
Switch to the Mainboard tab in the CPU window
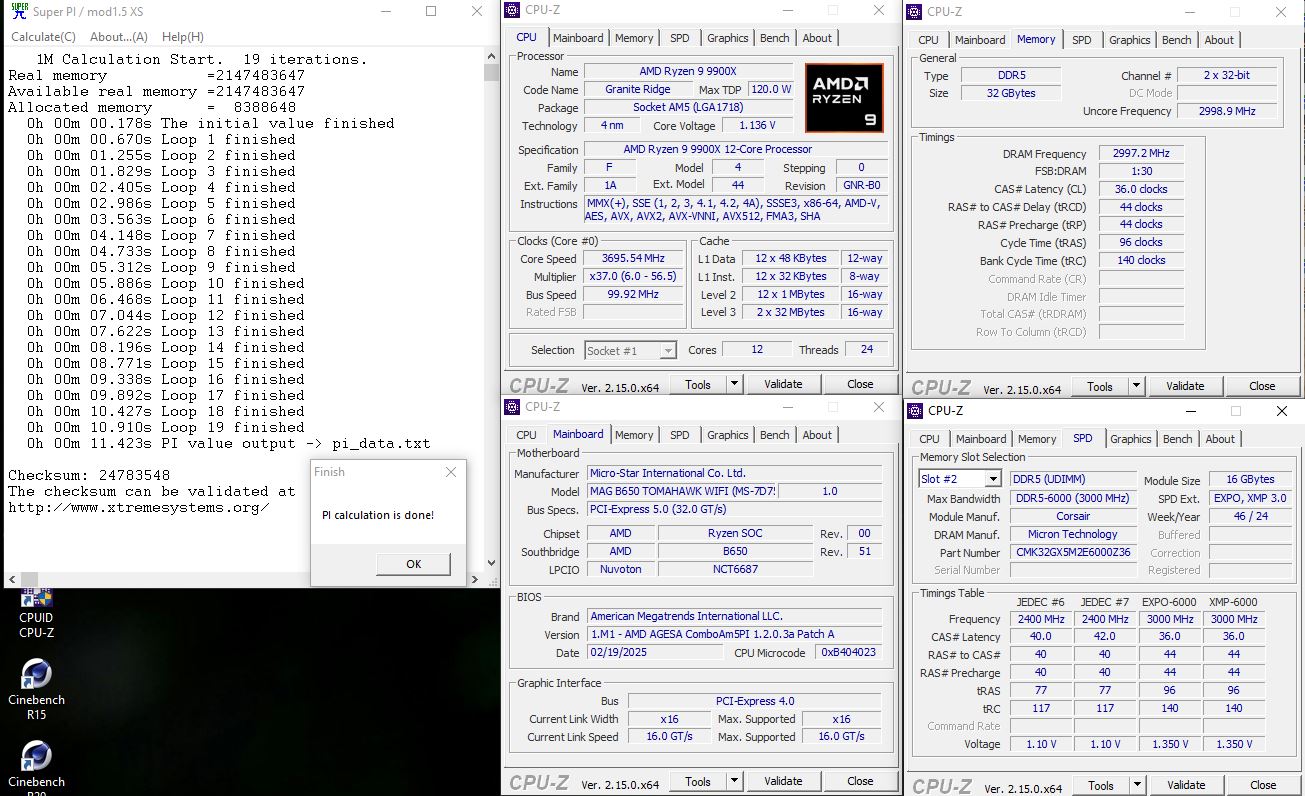[x=578, y=38]
